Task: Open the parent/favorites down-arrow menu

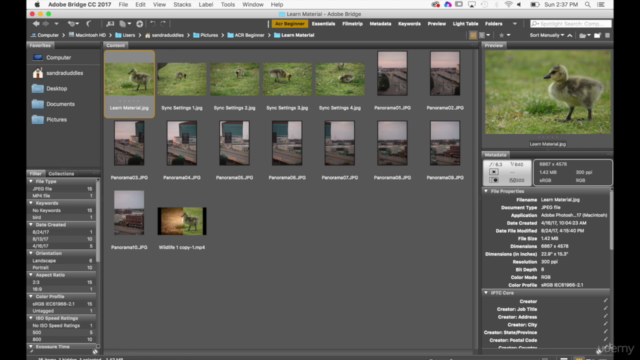Action: coord(56,24)
